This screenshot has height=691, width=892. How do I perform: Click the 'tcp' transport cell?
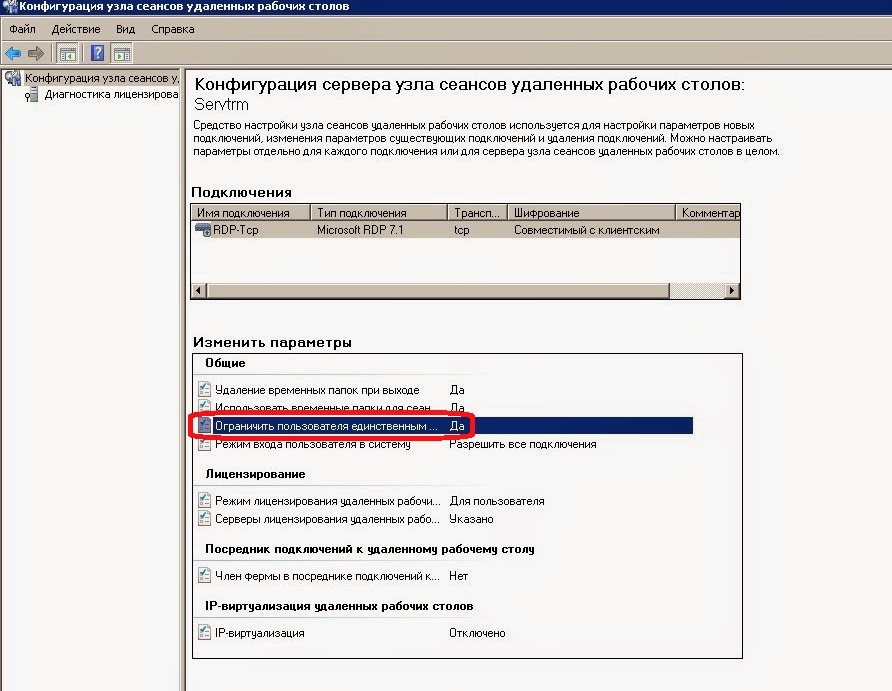(x=461, y=230)
